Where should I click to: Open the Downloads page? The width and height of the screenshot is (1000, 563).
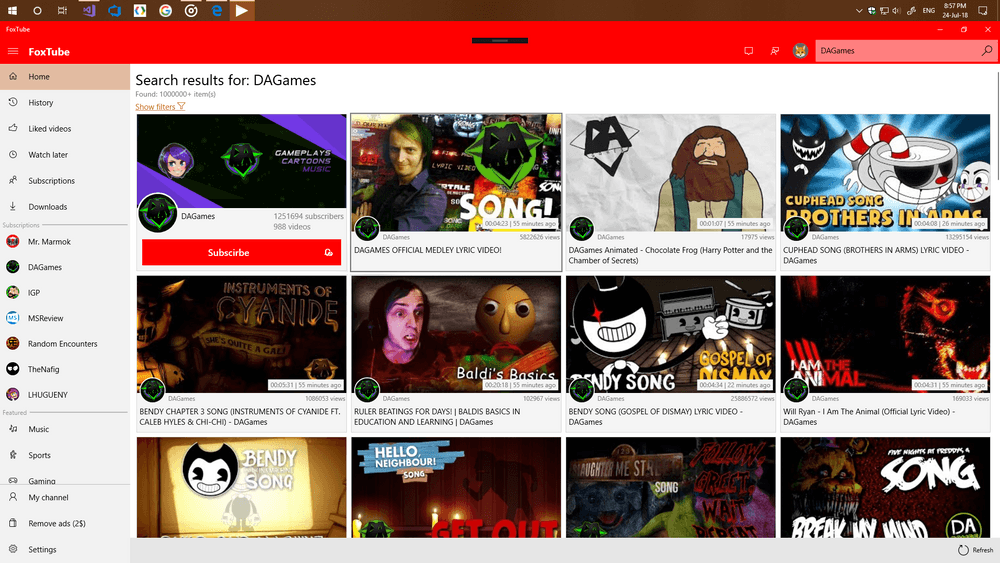point(65,207)
